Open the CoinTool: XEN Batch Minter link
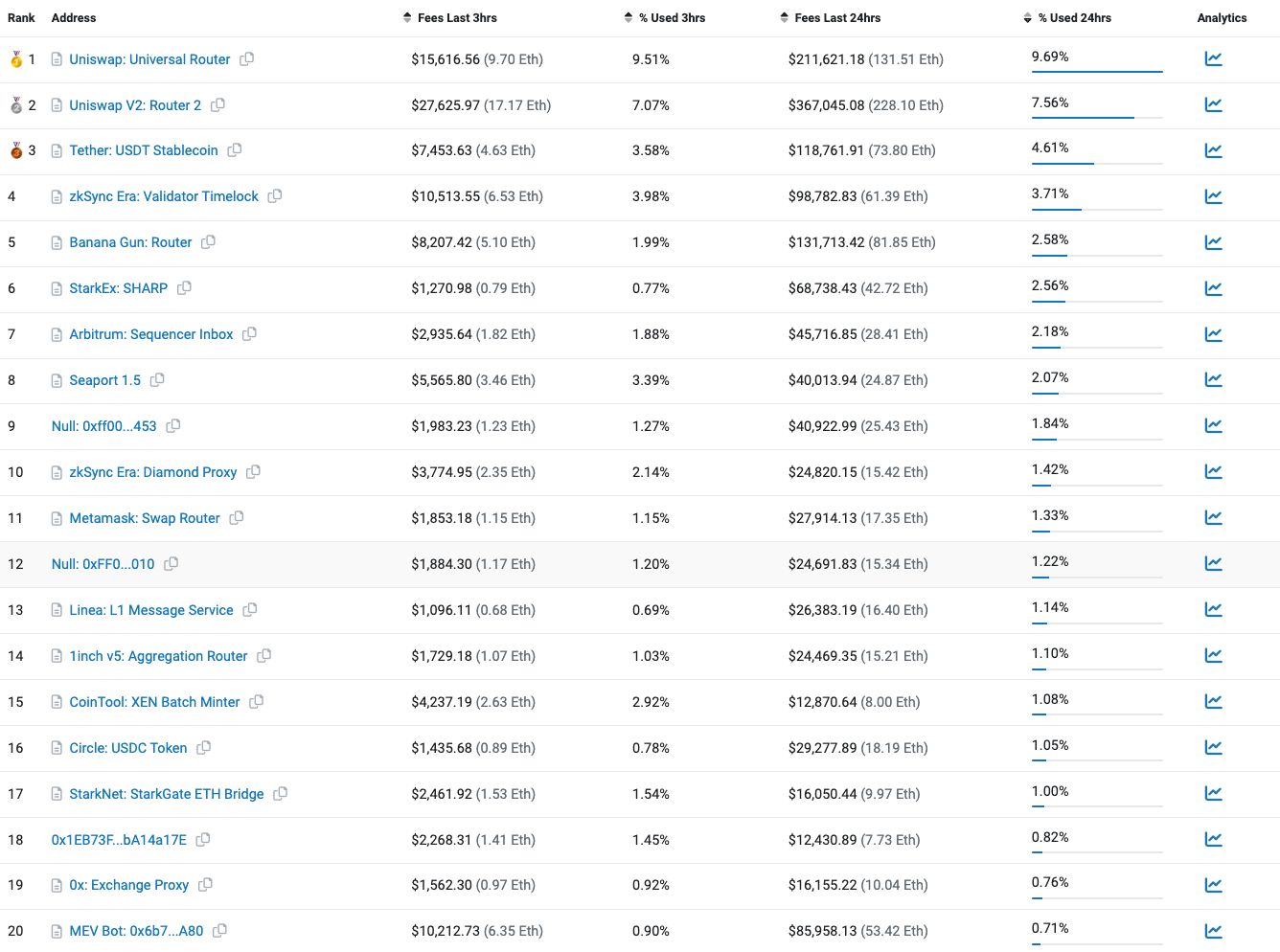Screen dimensions: 1280x952 154,702
